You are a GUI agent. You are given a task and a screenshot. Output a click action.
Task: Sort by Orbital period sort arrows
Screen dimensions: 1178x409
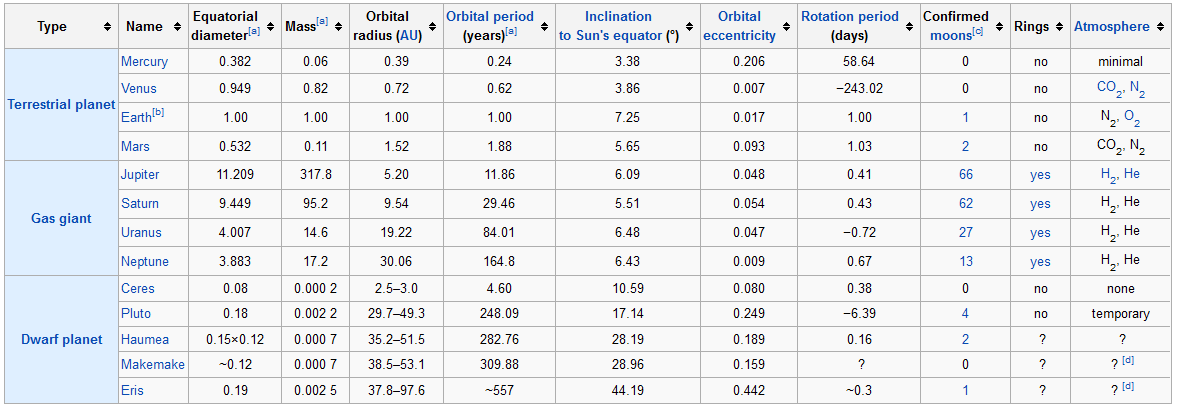pos(542,26)
